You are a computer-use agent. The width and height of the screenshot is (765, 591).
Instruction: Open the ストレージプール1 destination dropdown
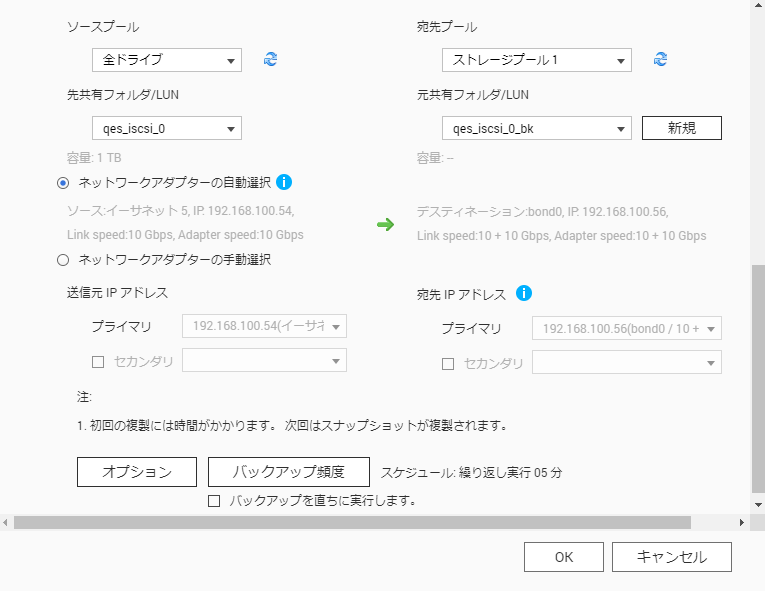pos(536,60)
